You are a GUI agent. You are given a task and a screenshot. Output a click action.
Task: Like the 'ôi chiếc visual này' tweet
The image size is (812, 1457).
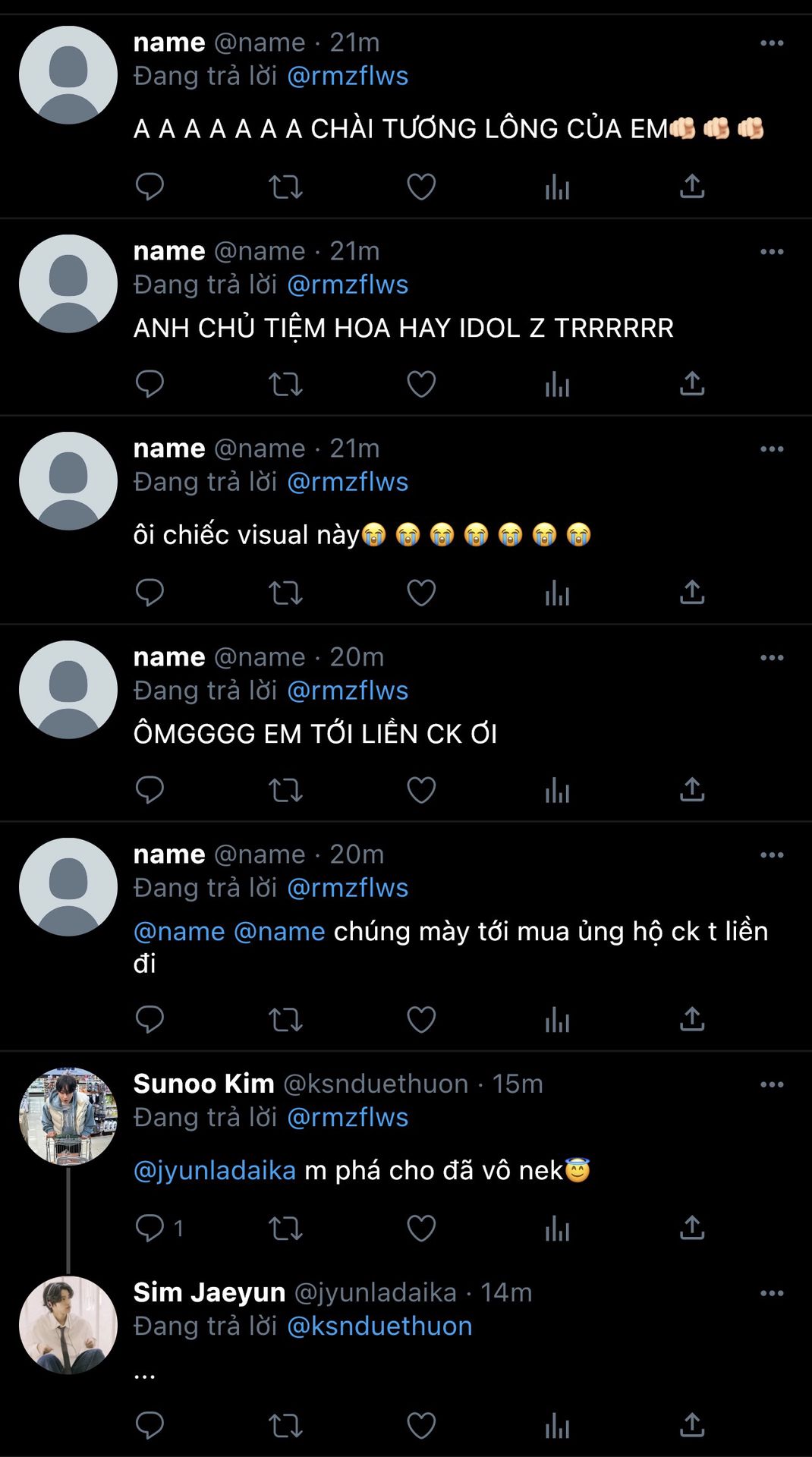[x=421, y=593]
